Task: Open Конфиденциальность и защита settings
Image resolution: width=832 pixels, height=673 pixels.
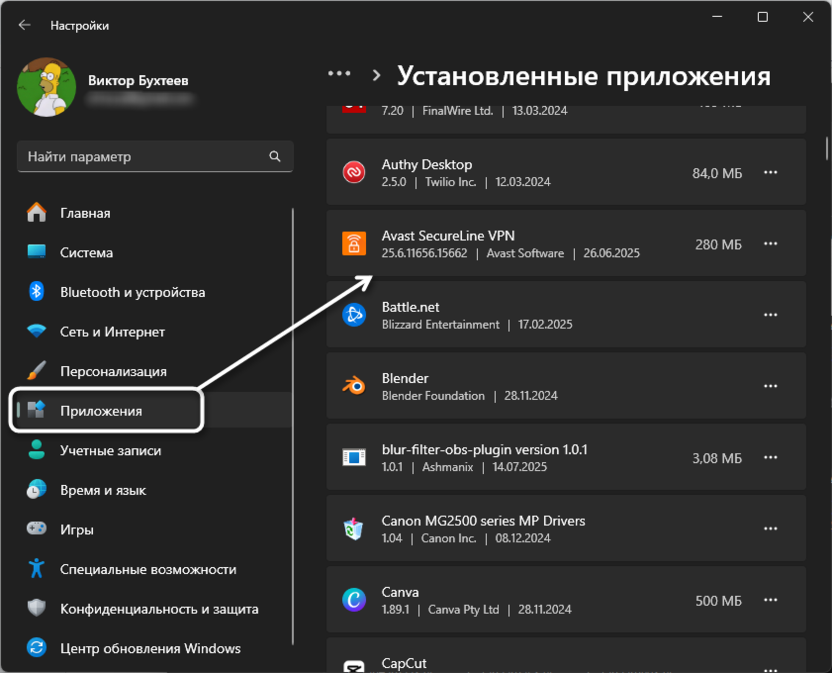Action: coord(158,608)
